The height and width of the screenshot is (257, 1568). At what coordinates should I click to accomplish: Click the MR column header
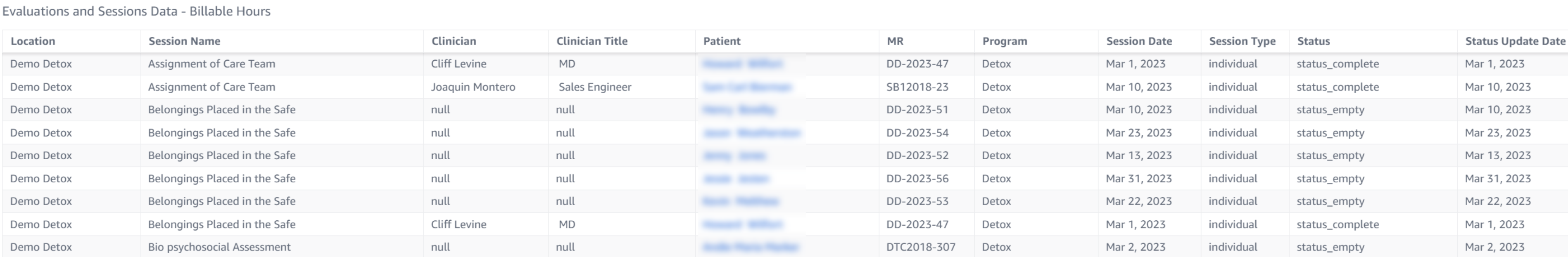[896, 41]
